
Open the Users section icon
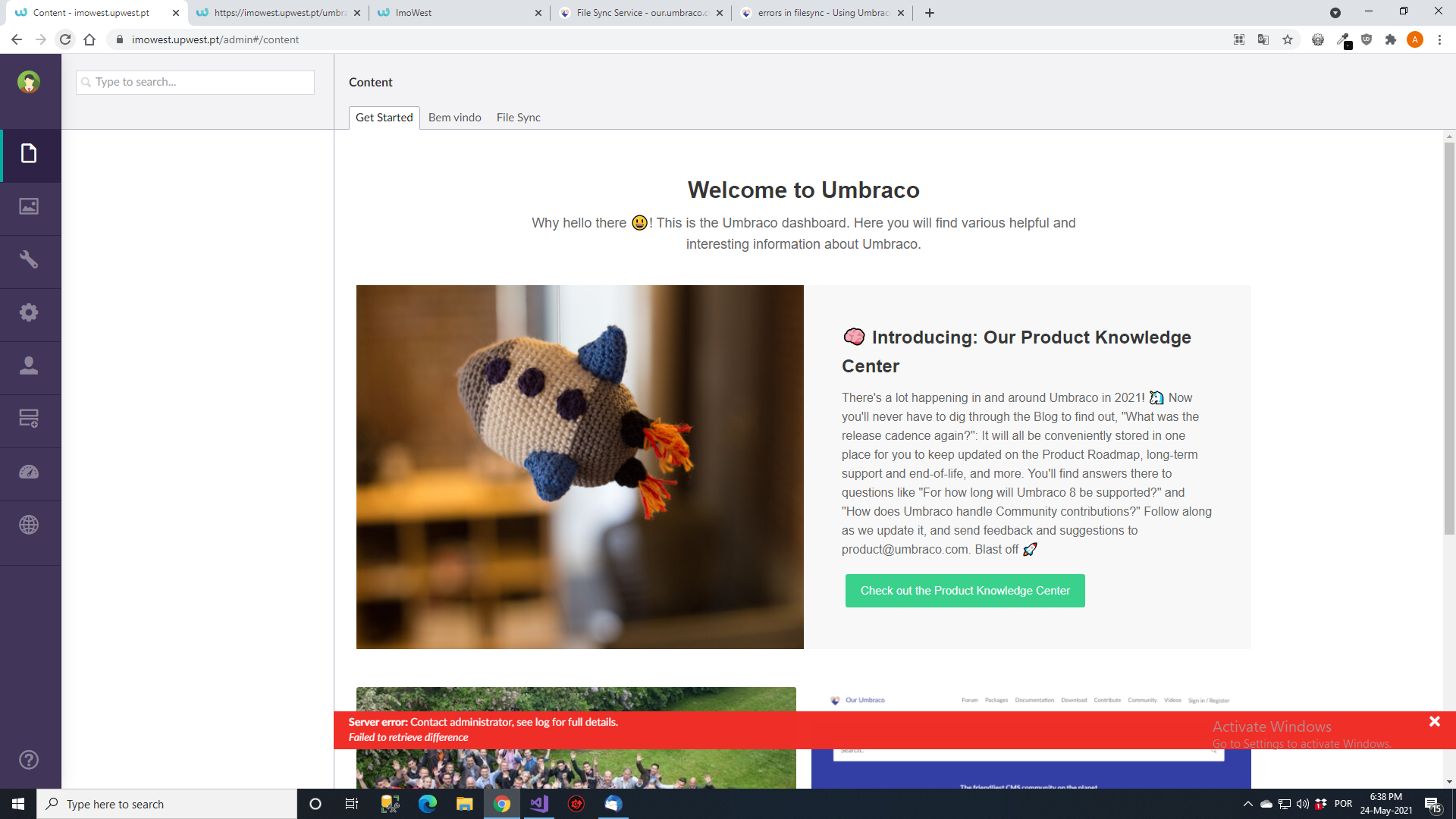coord(29,366)
